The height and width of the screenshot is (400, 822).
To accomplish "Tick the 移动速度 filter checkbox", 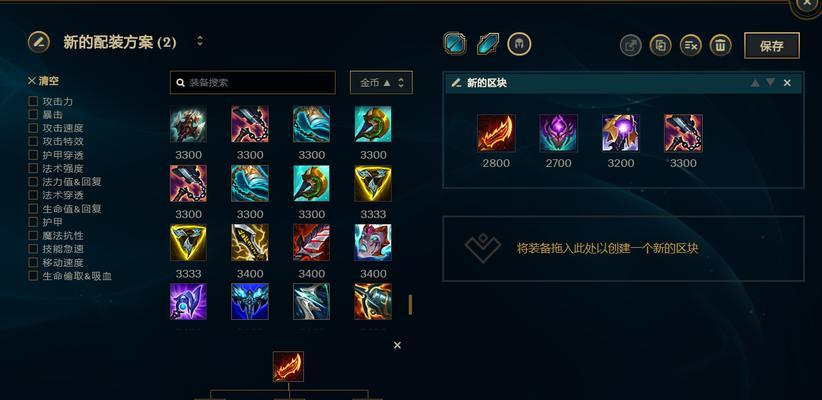I will [33, 263].
